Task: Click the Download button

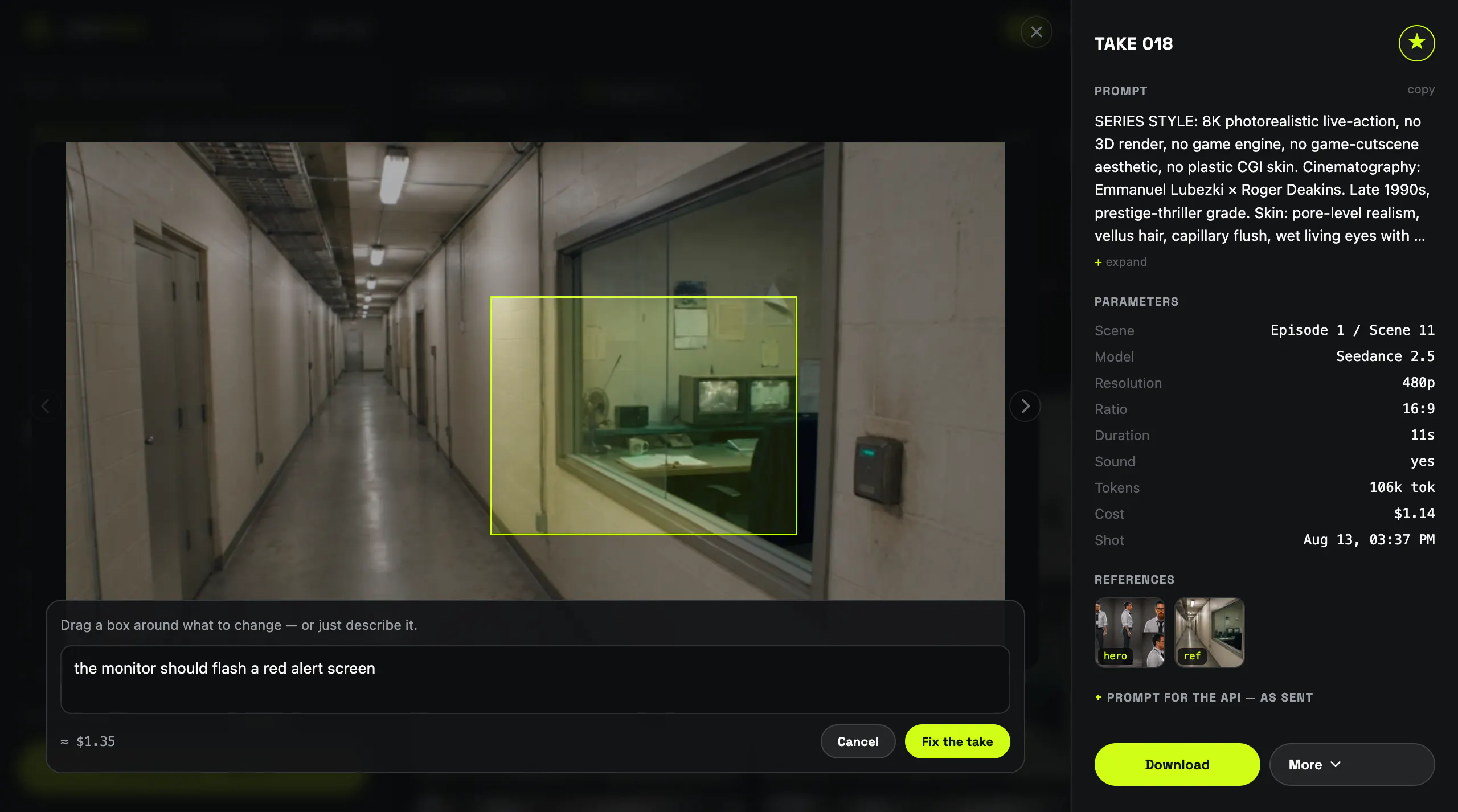Action: click(1177, 765)
